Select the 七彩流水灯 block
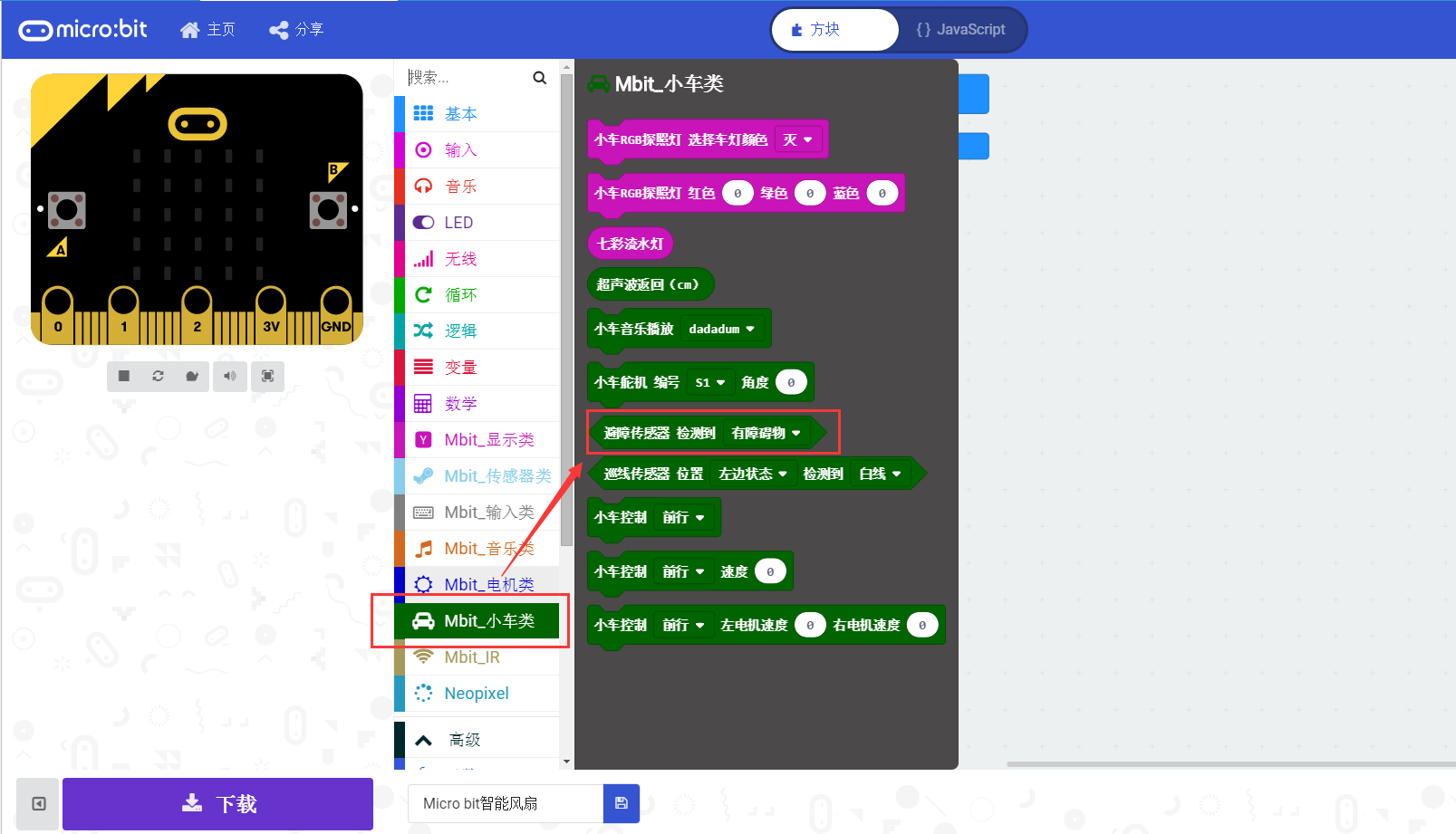This screenshot has height=834, width=1456. click(631, 244)
